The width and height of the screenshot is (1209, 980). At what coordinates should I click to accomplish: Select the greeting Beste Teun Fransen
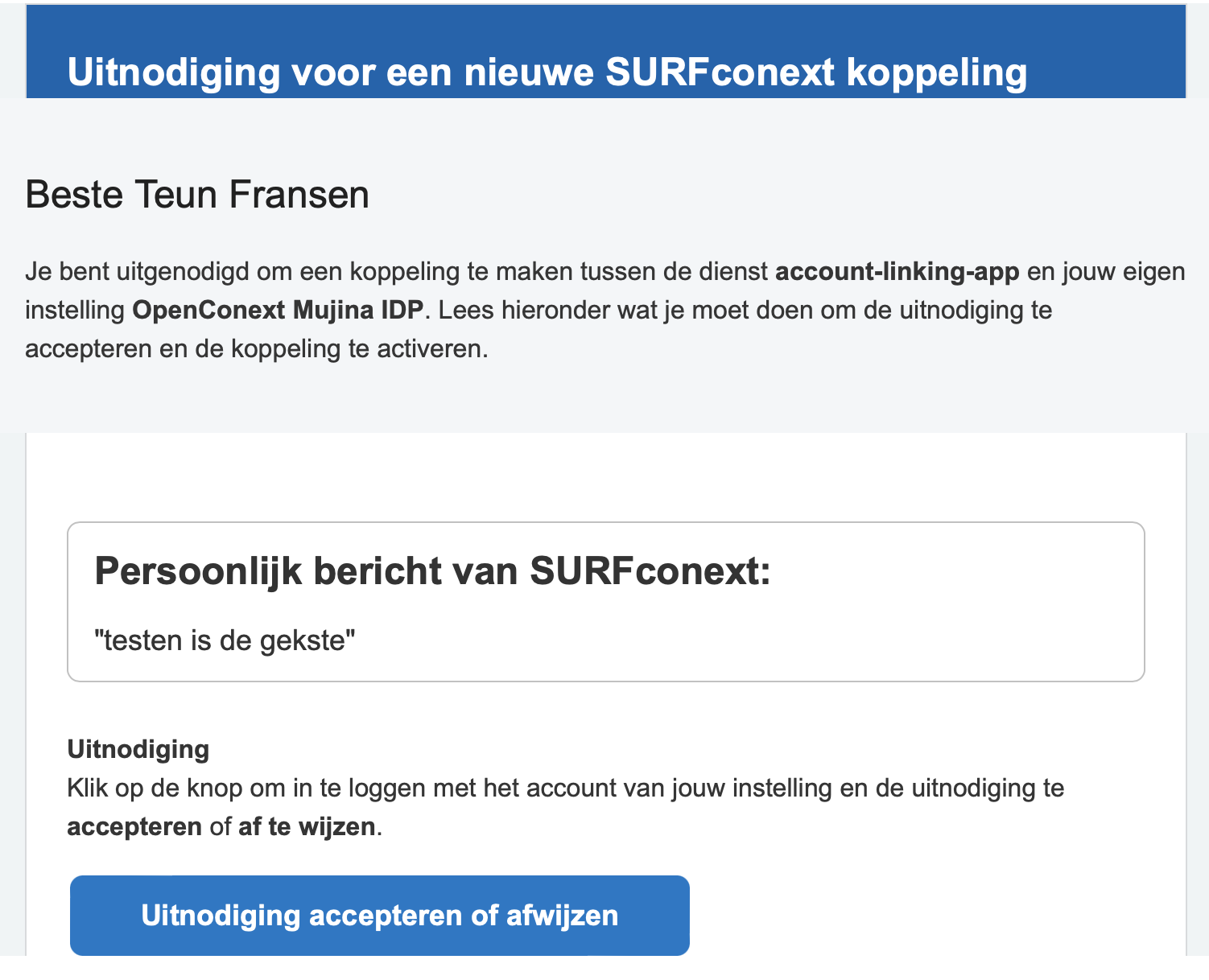pyautogui.click(x=197, y=196)
